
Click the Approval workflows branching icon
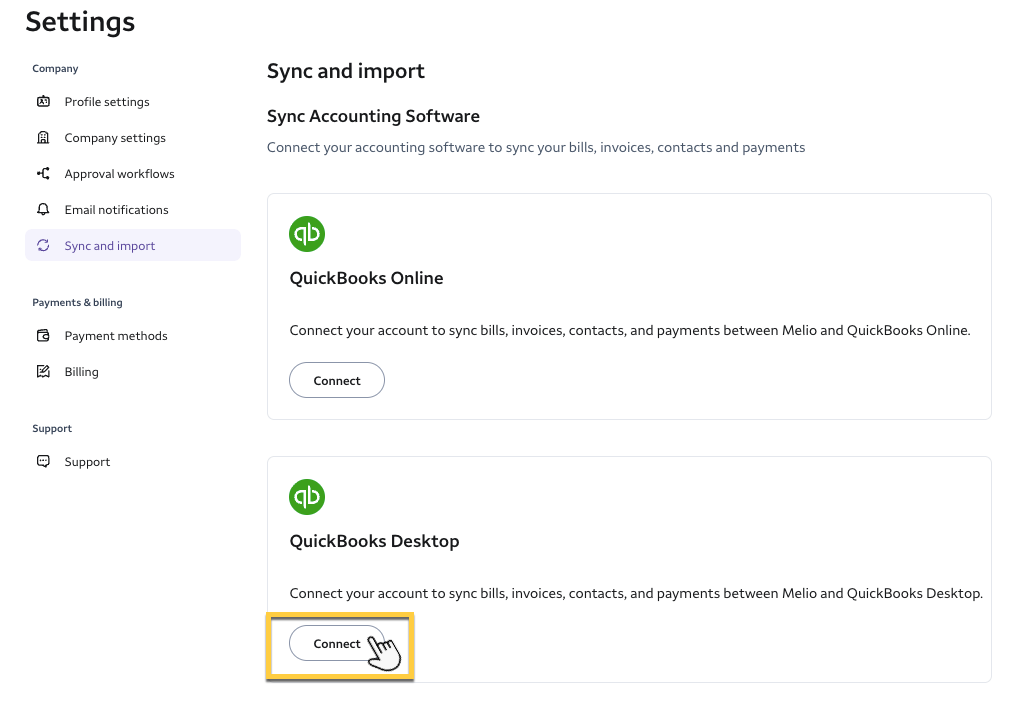[x=43, y=174]
